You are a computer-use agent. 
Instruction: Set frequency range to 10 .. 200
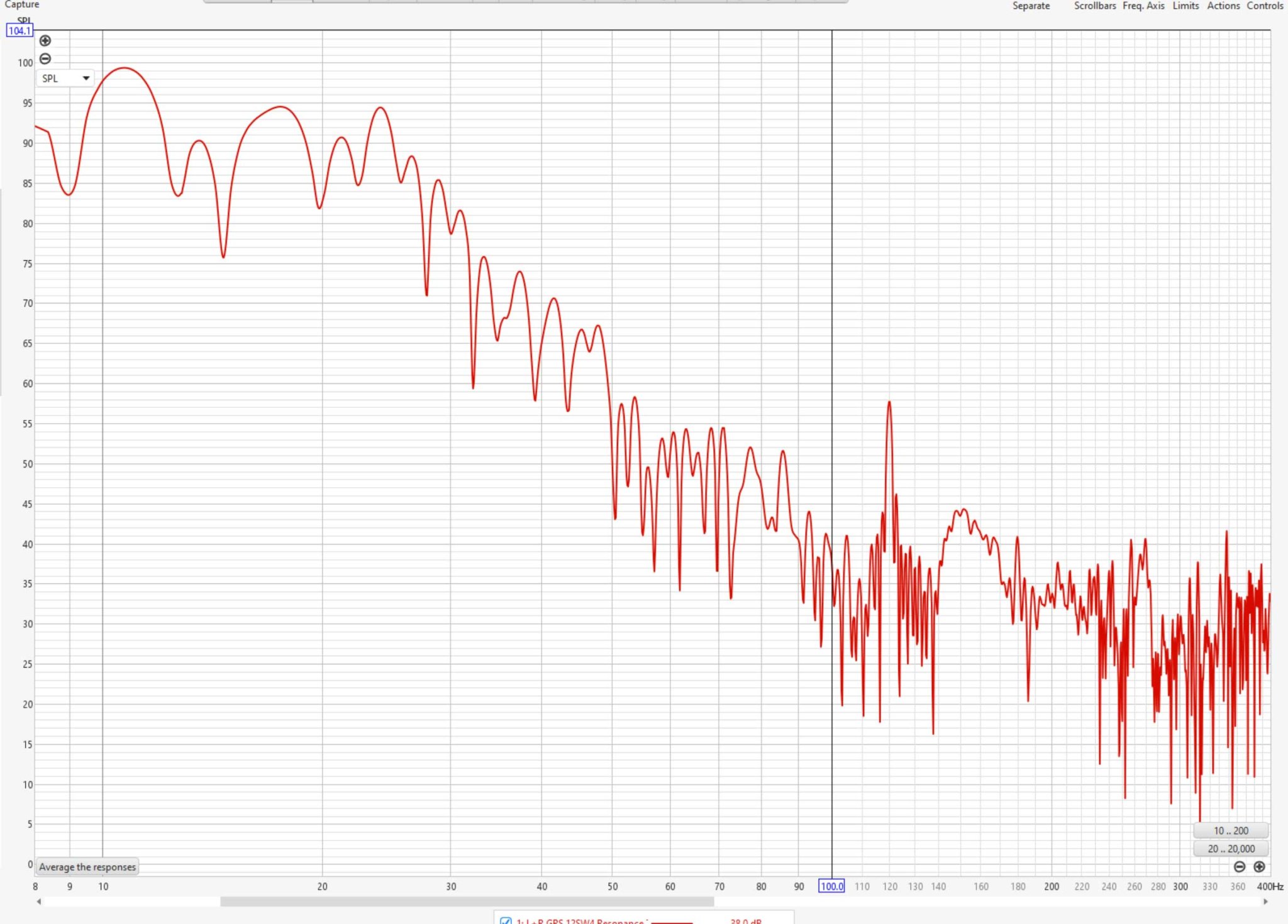tap(1231, 830)
